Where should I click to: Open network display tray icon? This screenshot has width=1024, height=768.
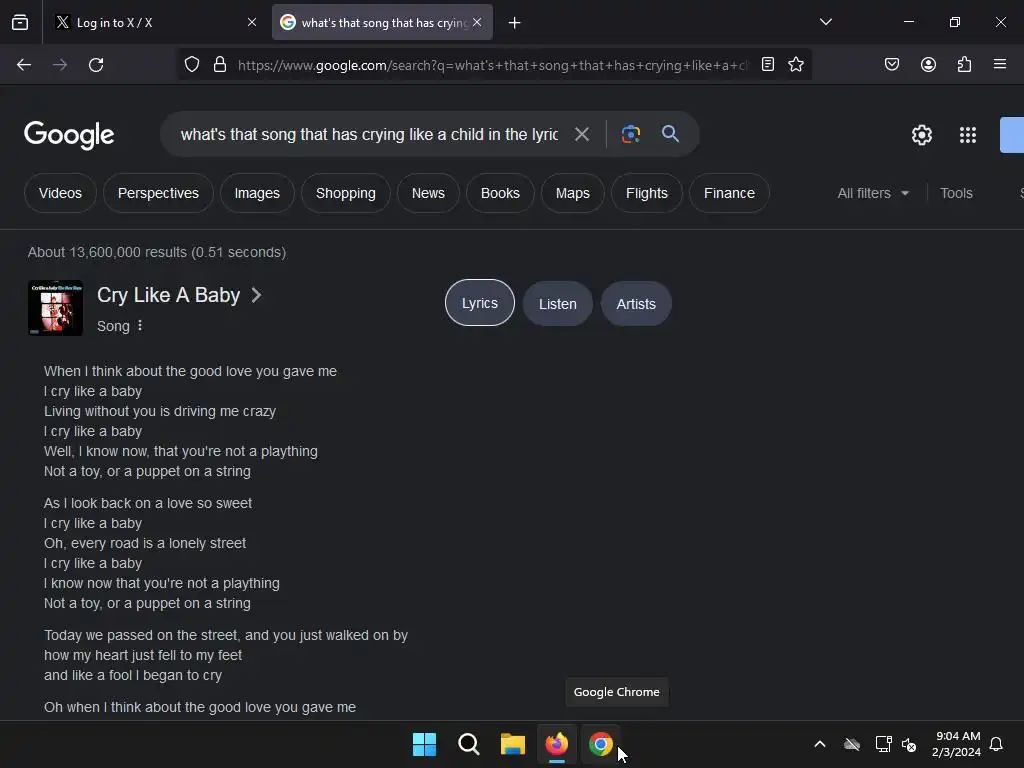[884, 744]
